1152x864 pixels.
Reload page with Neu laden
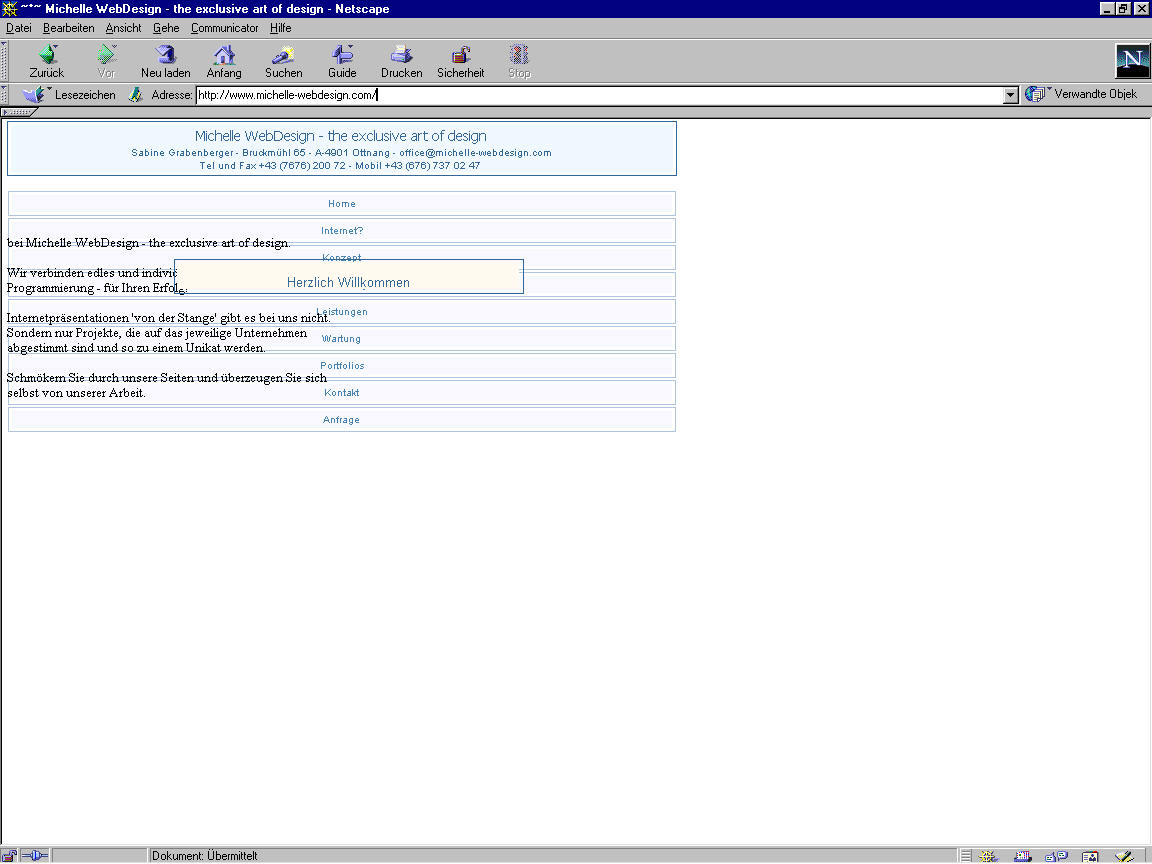click(165, 61)
